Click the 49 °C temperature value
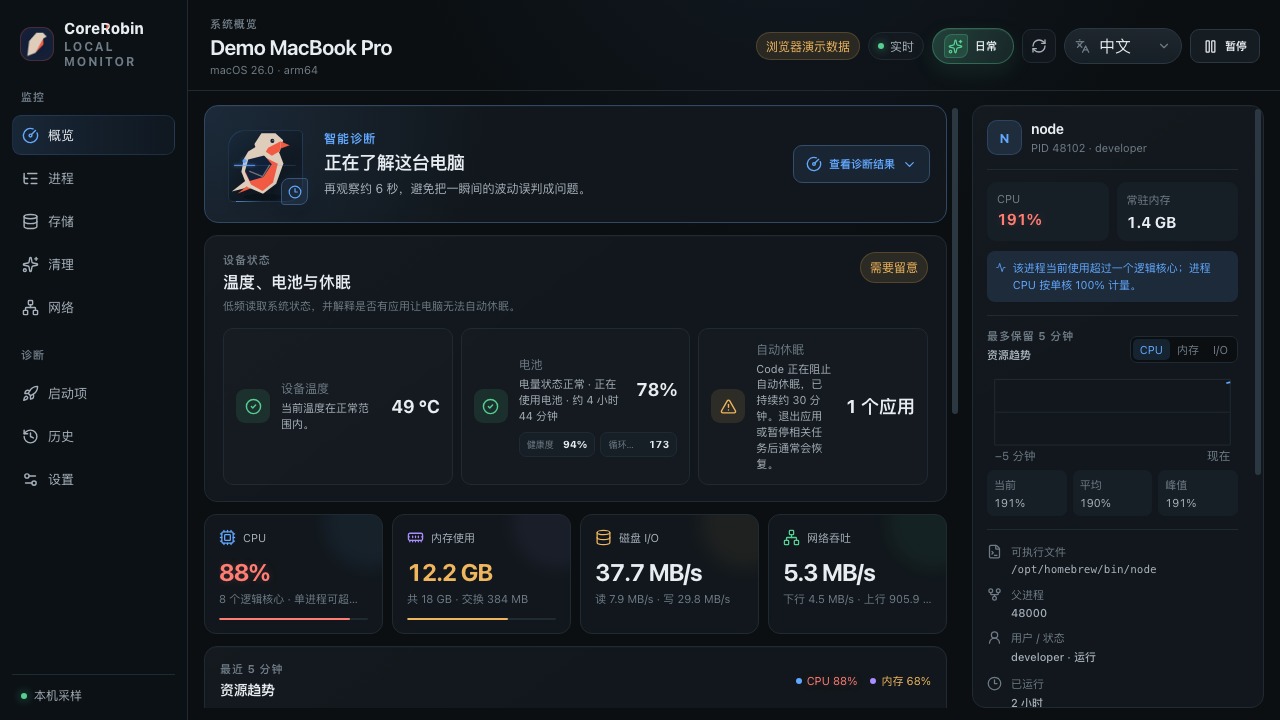 pyautogui.click(x=415, y=406)
